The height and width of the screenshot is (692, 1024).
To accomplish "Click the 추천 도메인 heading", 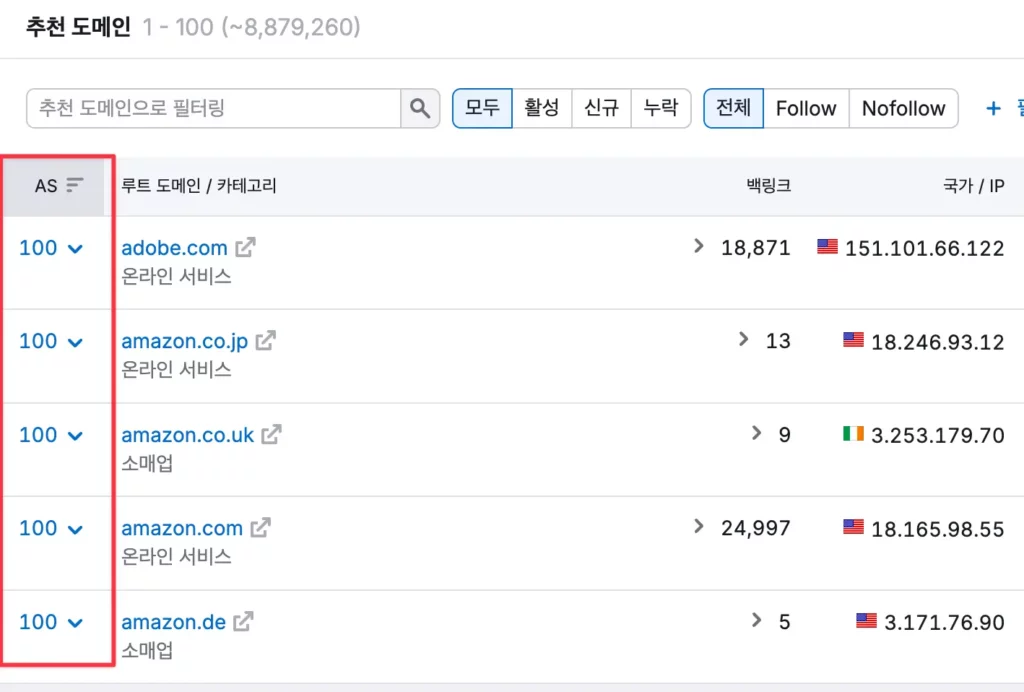I will (78, 27).
